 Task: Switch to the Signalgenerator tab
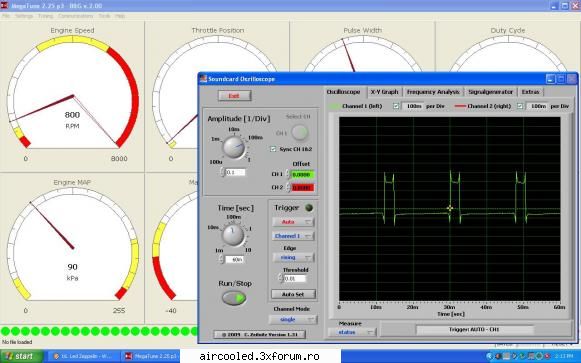click(490, 92)
